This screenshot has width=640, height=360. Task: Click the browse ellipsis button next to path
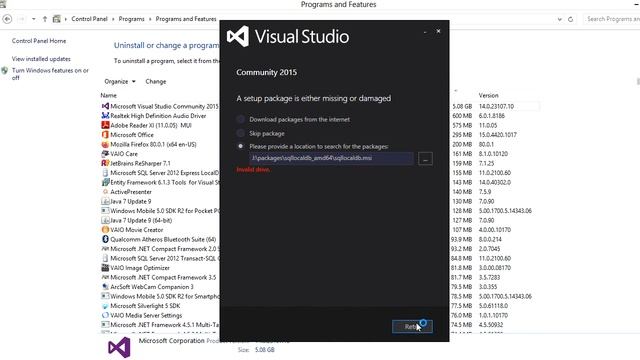(x=425, y=158)
